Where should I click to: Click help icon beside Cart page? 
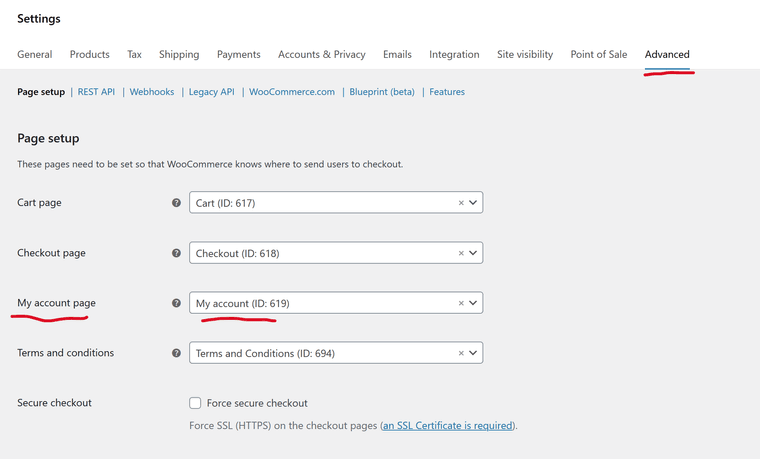pos(177,203)
